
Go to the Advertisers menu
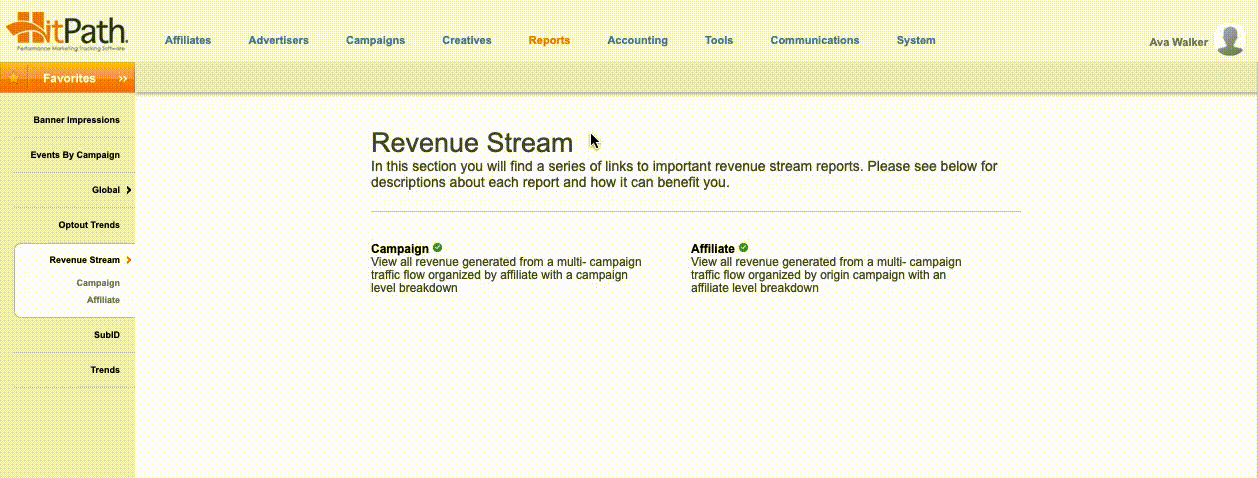[278, 41]
